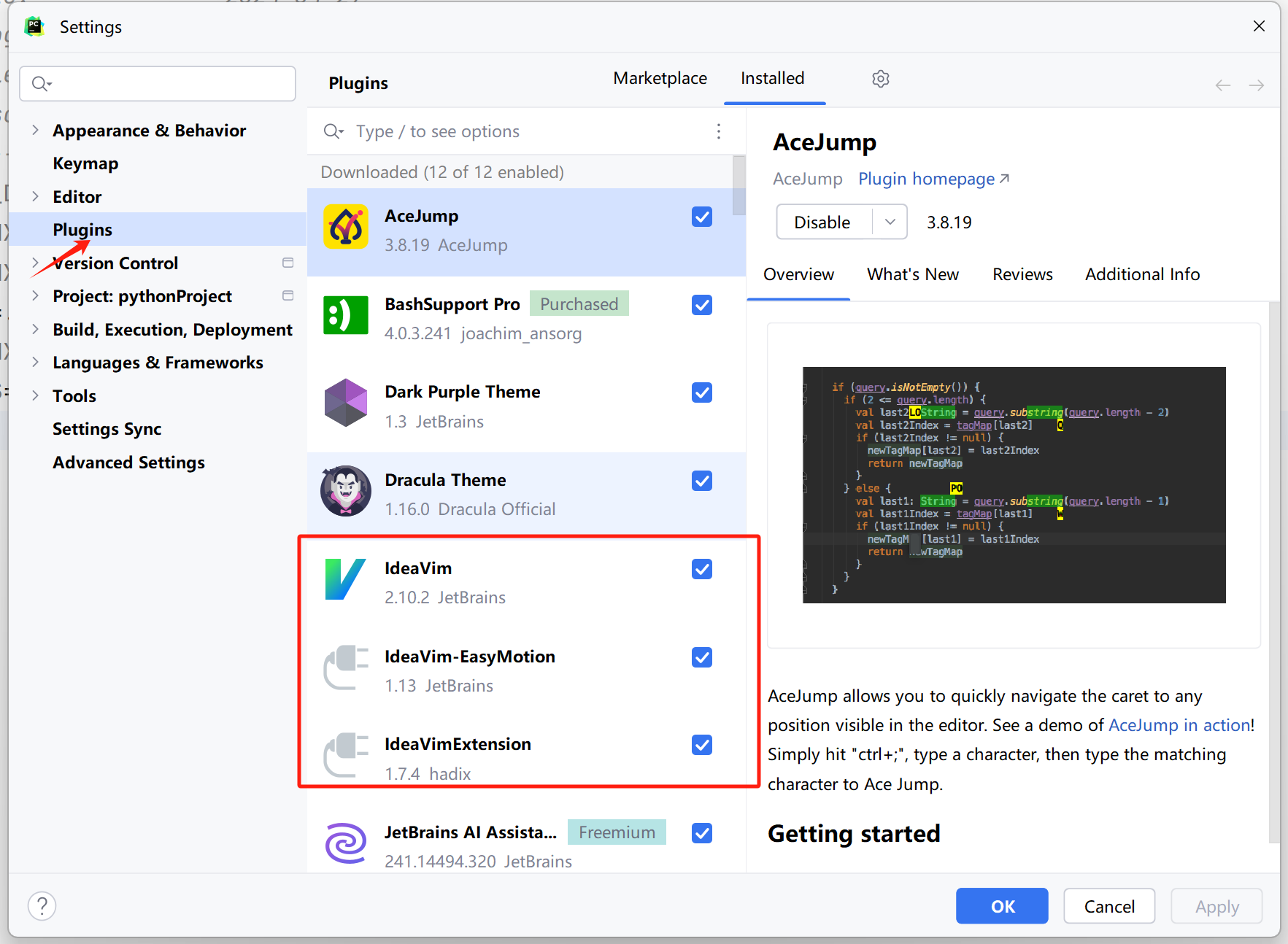The image size is (1288, 944).
Task: Click the Downloaded (12 of 12 enabled) header
Action: pyautogui.click(x=442, y=172)
